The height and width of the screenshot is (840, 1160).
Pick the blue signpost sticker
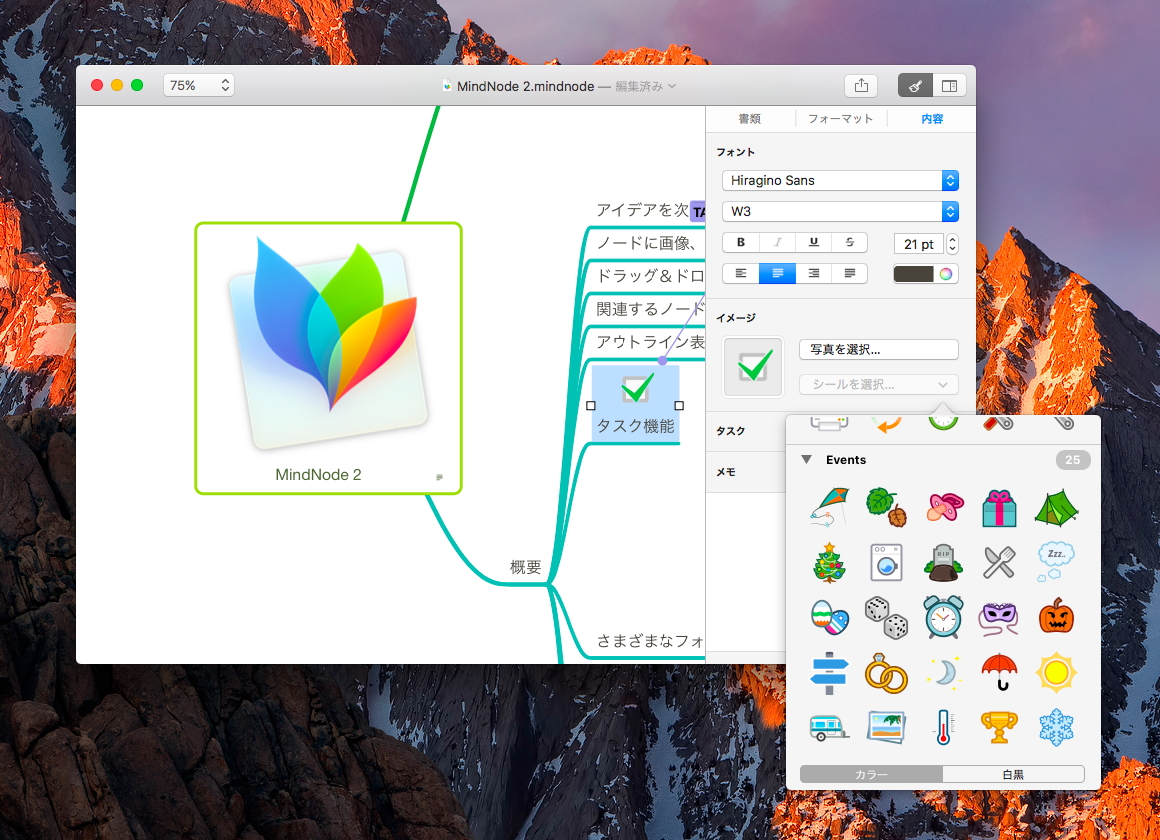(829, 673)
